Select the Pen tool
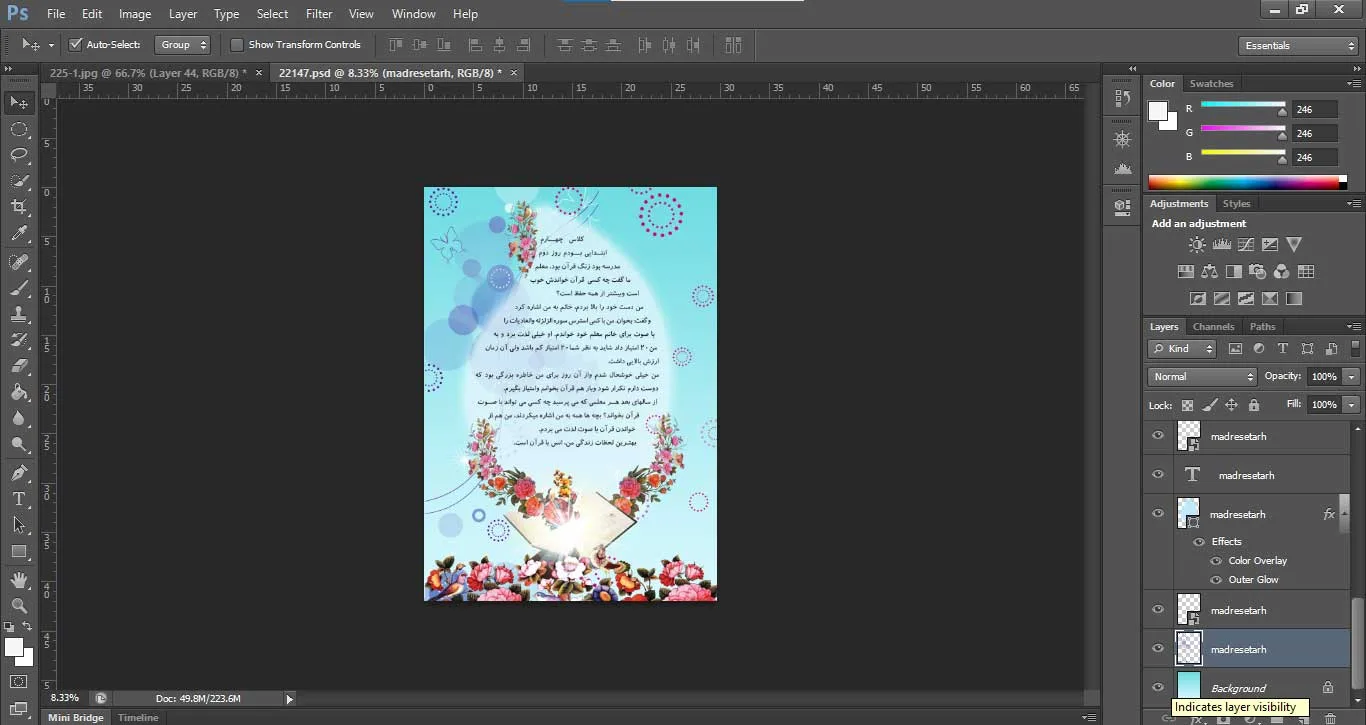The height and width of the screenshot is (725, 1366). tap(19, 472)
